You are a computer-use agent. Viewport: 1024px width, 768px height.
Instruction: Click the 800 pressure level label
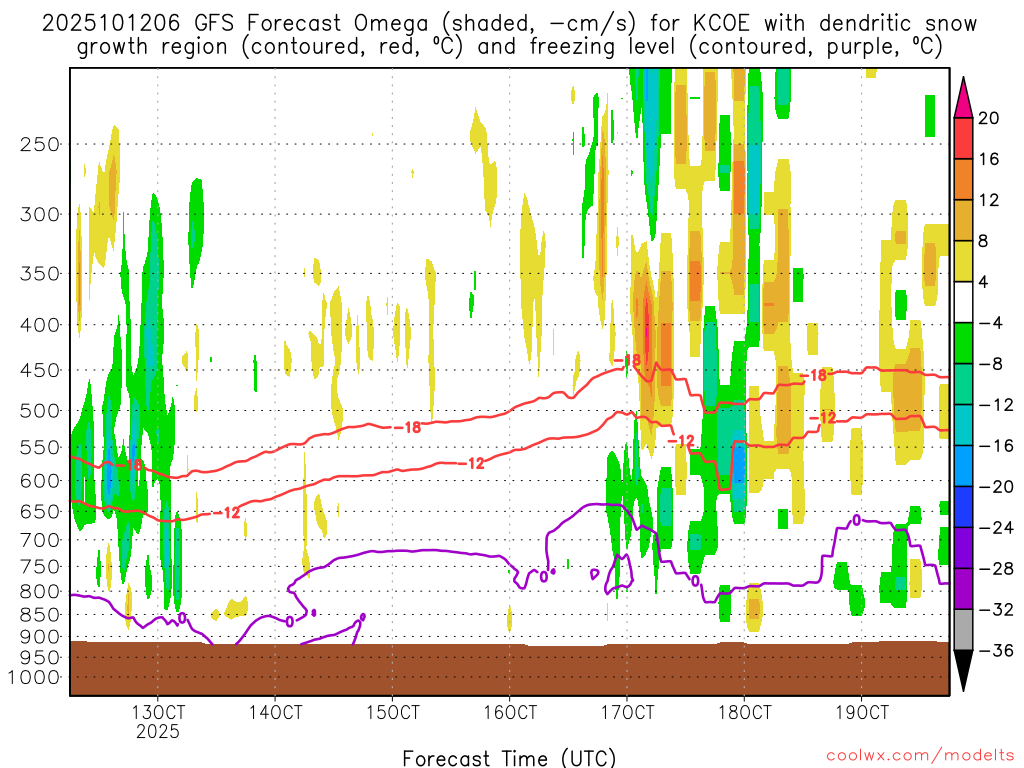click(40, 592)
